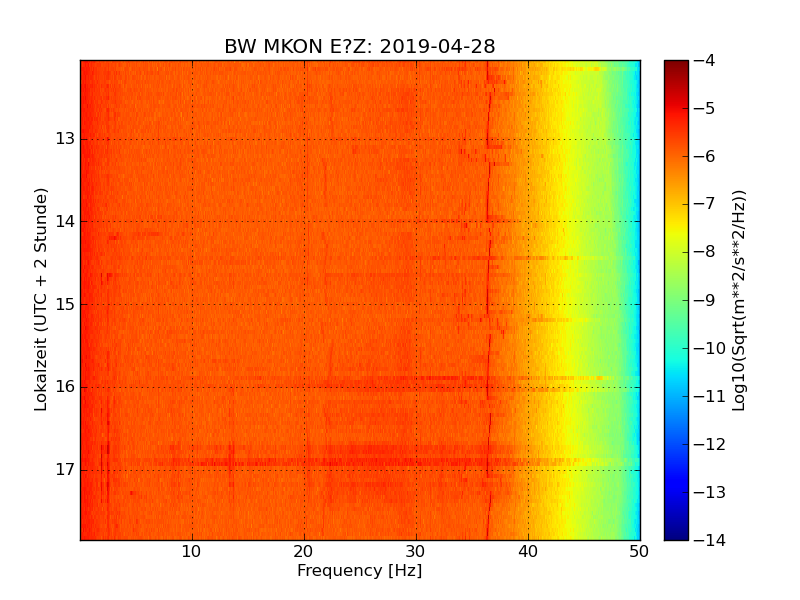Click the y-axis tick label '13'
The width and height of the screenshot is (800, 600).
pyautogui.click(x=65, y=139)
